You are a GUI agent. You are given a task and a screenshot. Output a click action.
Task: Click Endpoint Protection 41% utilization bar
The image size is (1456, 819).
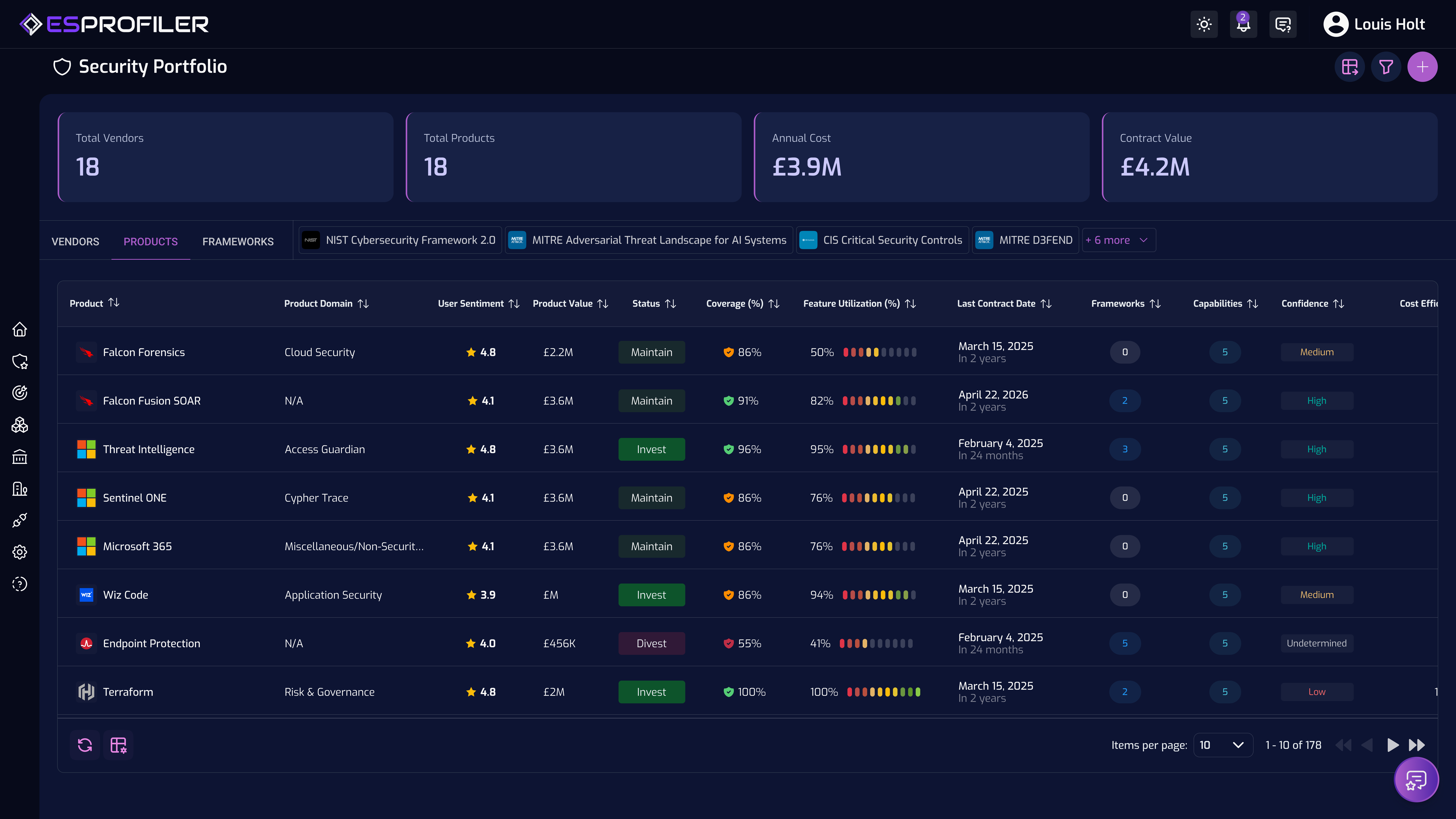[x=876, y=643]
